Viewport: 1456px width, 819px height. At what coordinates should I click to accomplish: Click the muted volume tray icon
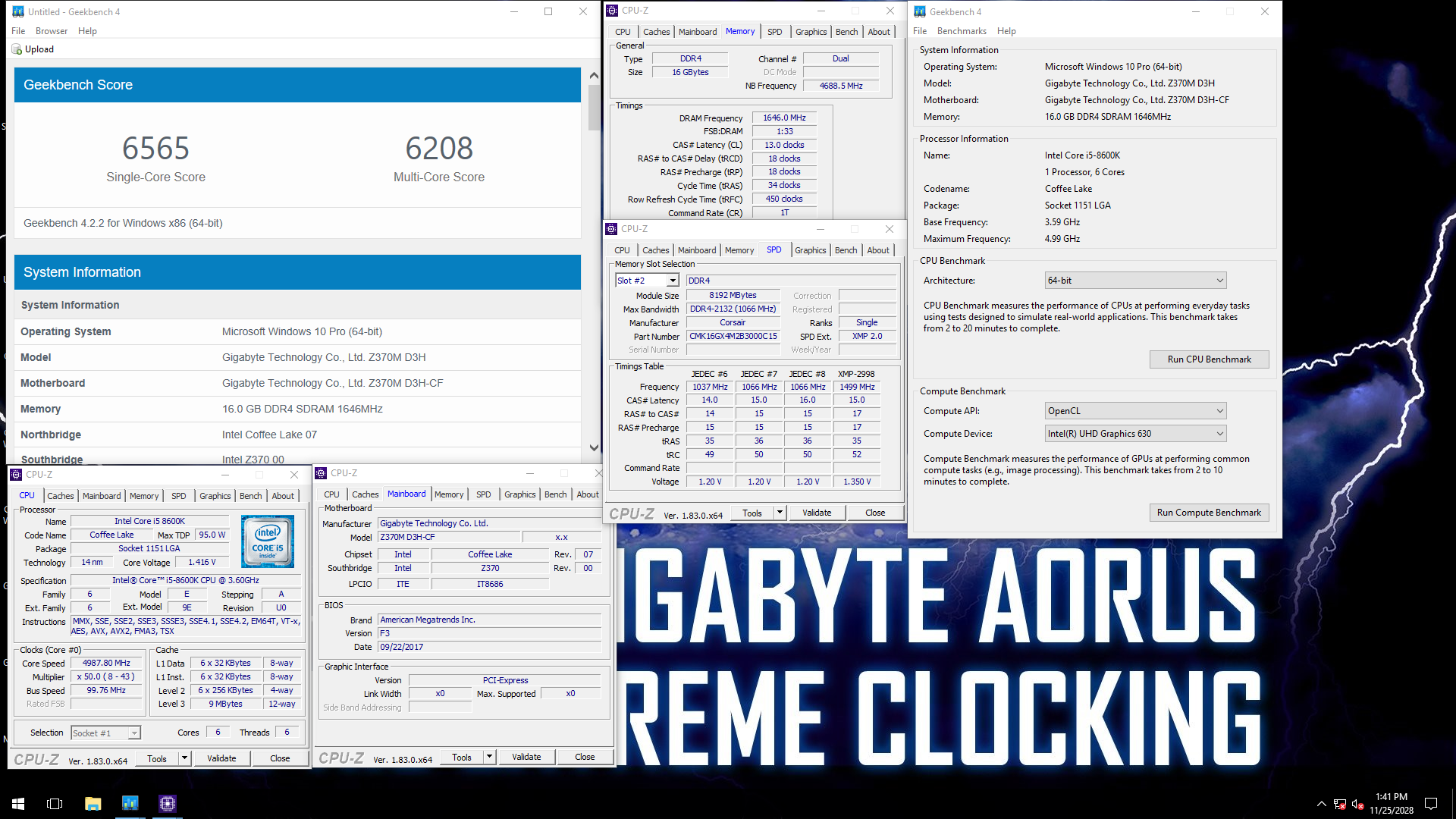tap(1358, 804)
